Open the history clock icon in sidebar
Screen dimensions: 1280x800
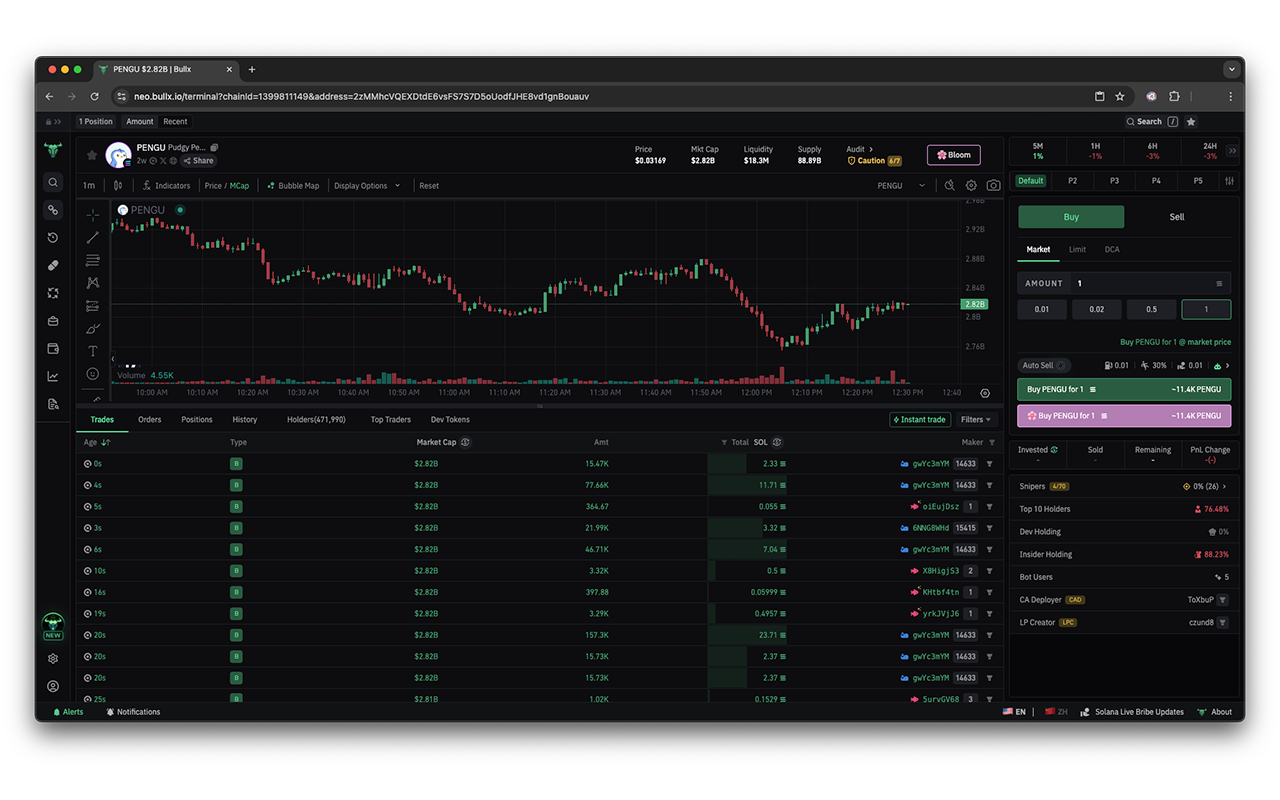point(53,238)
